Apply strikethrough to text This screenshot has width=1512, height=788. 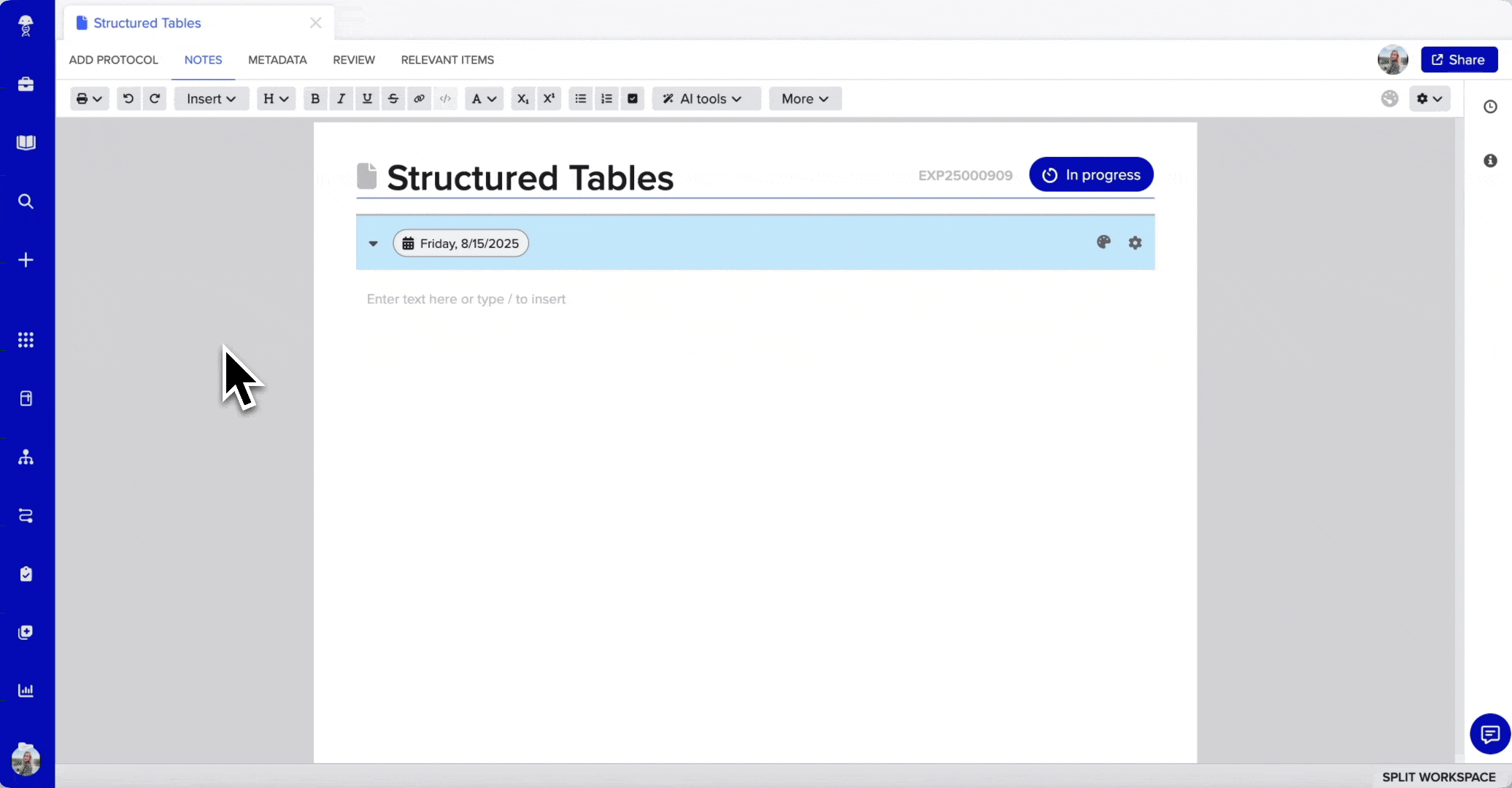[393, 98]
